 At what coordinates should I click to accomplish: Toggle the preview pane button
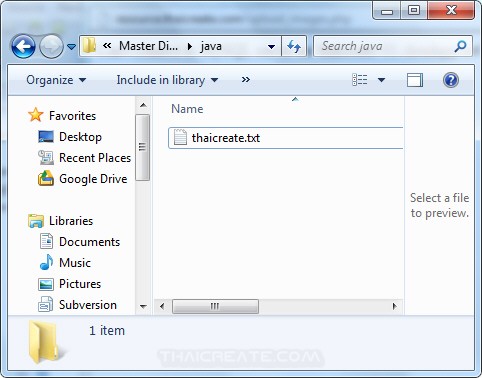(x=415, y=80)
